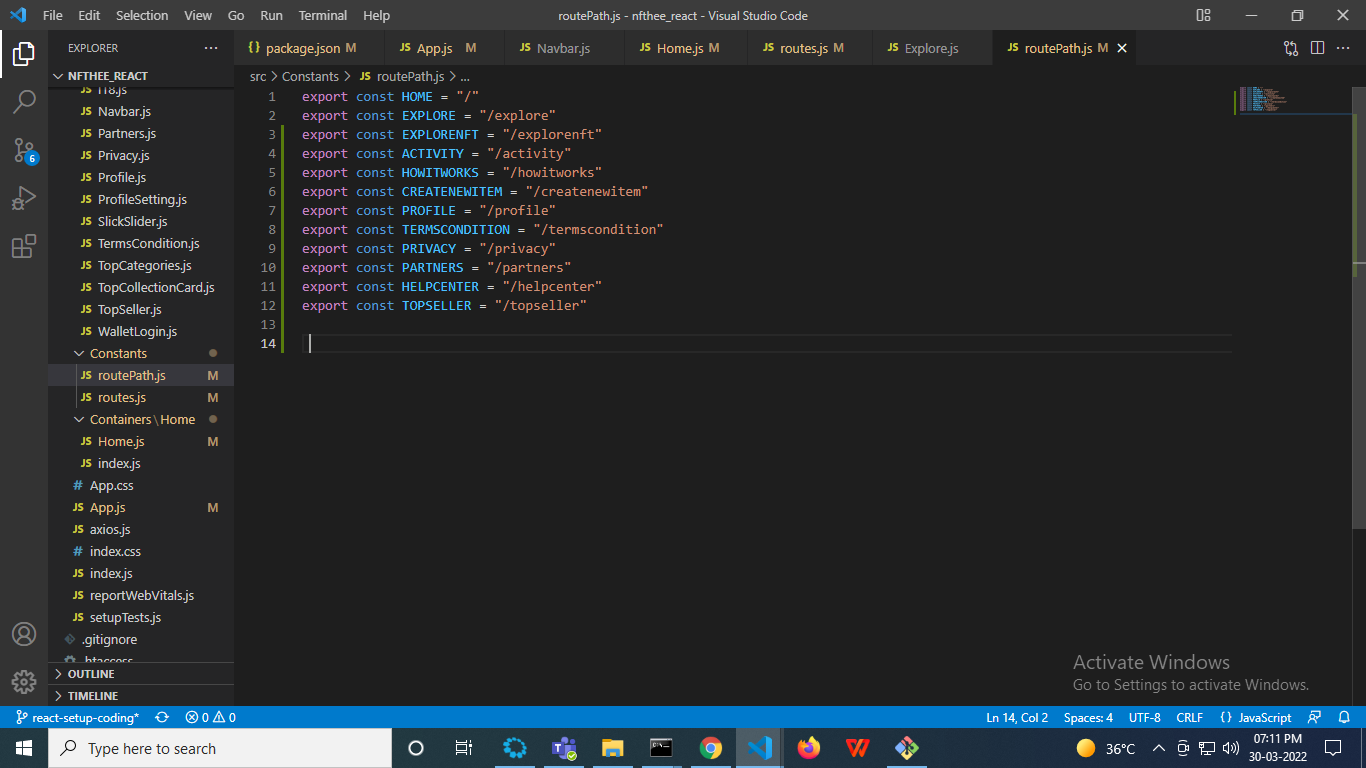Open the Manage gear settings icon
Viewport: 1366px width, 768px height.
coord(24,682)
